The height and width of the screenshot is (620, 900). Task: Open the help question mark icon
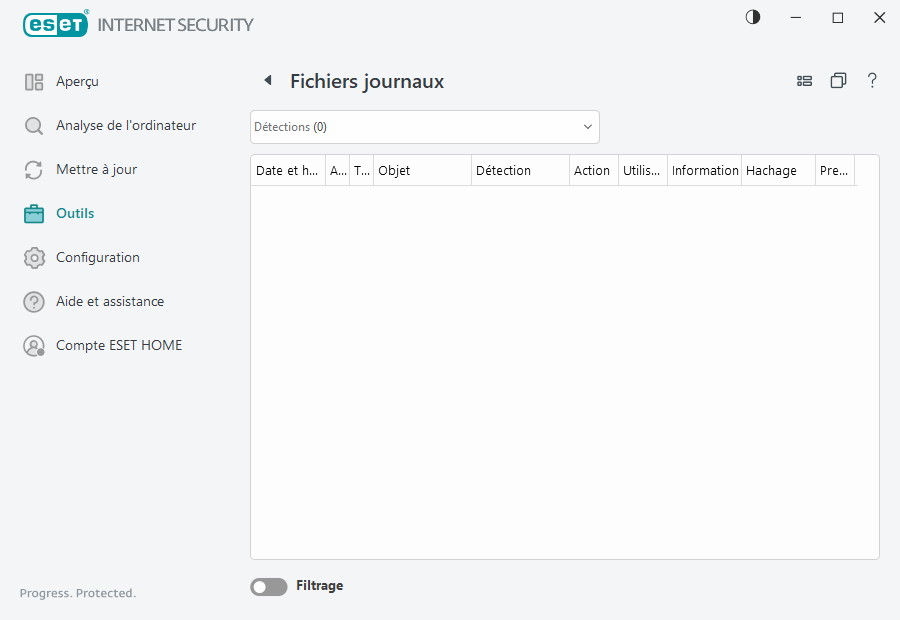tap(872, 81)
